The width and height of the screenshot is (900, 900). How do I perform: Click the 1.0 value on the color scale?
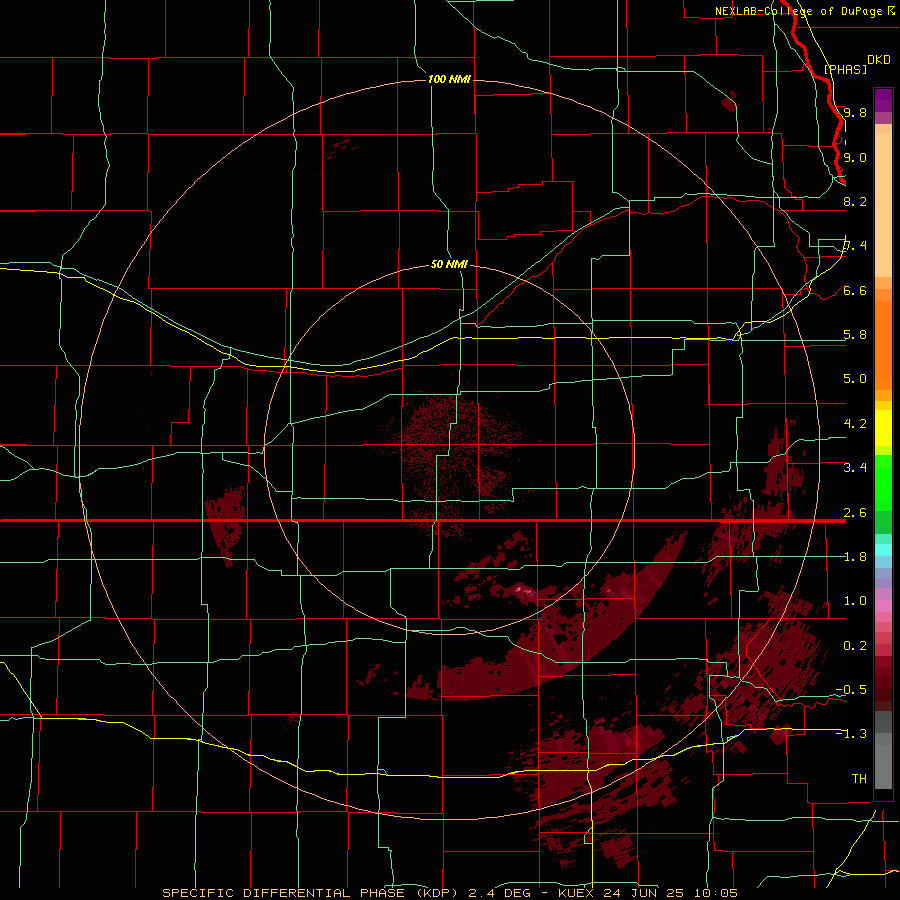click(855, 601)
